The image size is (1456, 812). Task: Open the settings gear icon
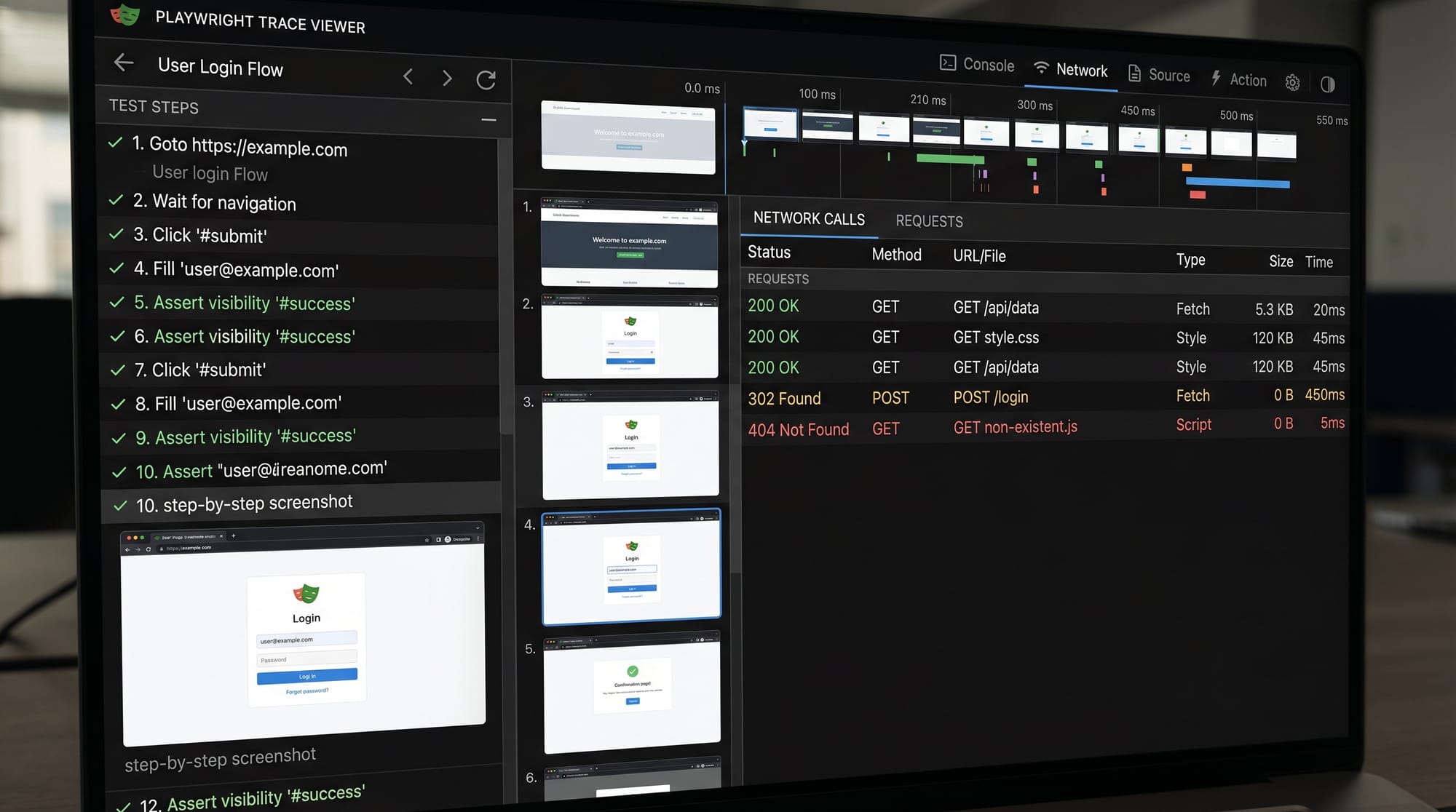tap(1292, 83)
